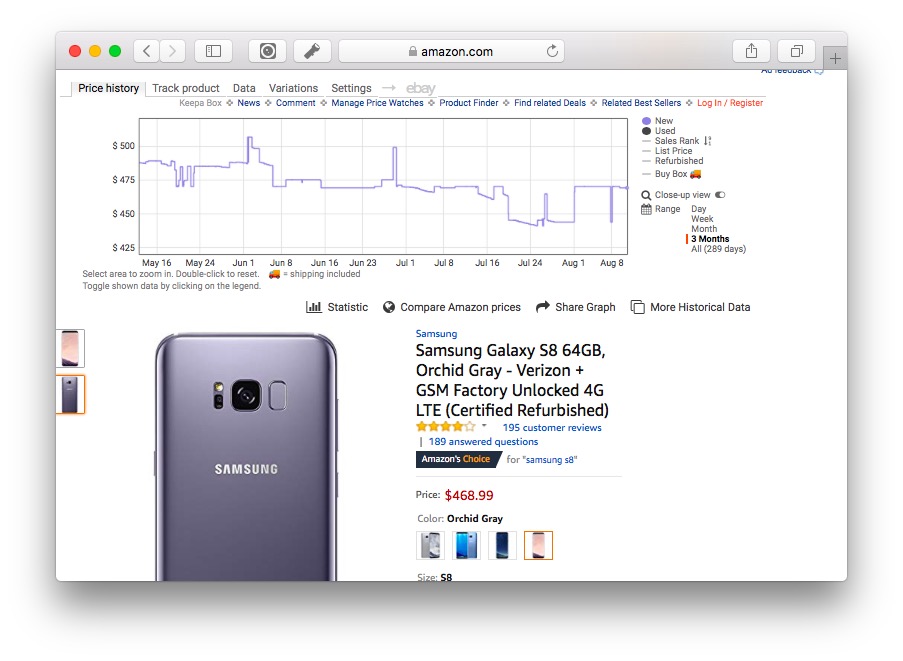
Task: Show the Safari sidebar
Action: click(x=214, y=51)
